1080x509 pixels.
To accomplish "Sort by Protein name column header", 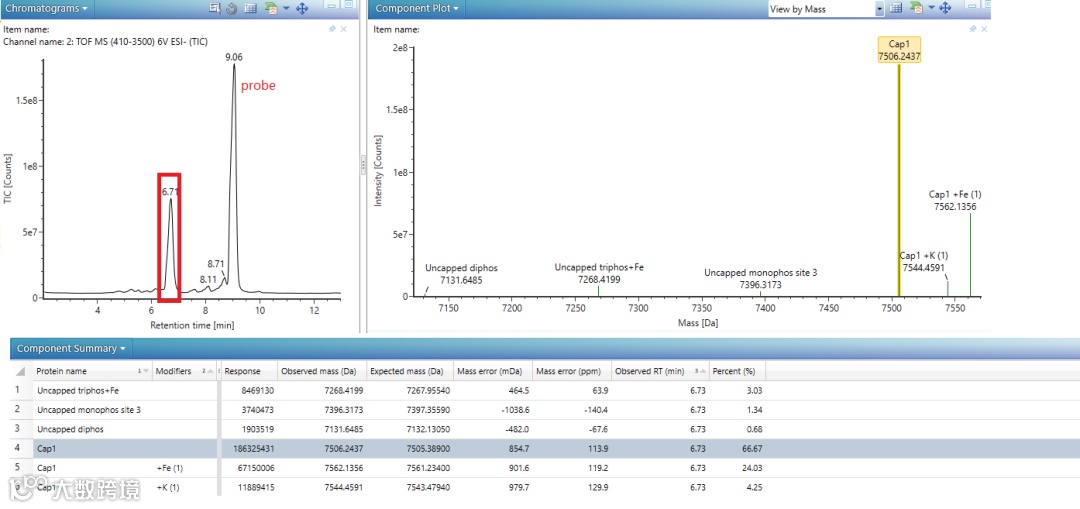I will (x=91, y=371).
